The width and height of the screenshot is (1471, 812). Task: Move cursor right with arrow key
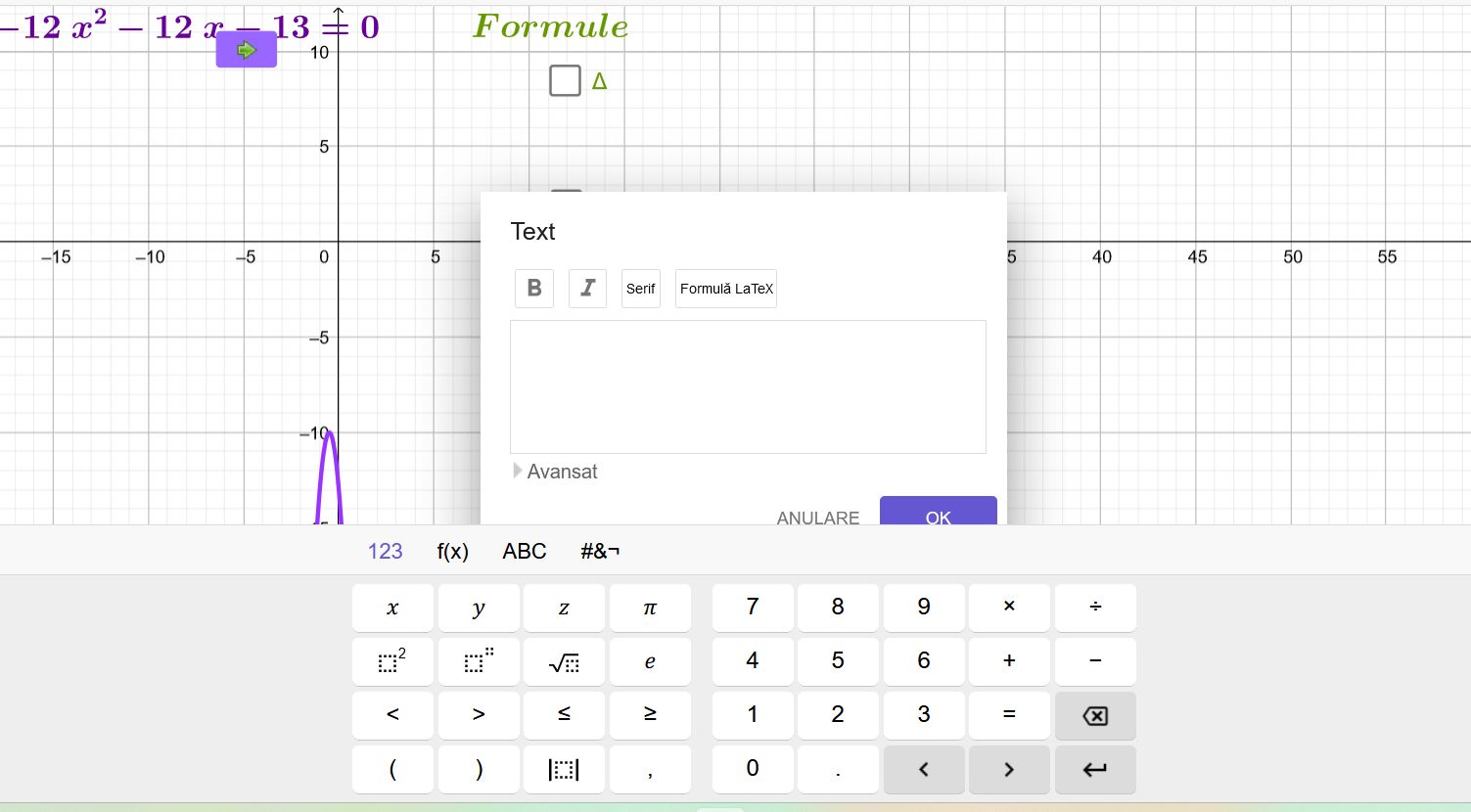coord(1009,769)
